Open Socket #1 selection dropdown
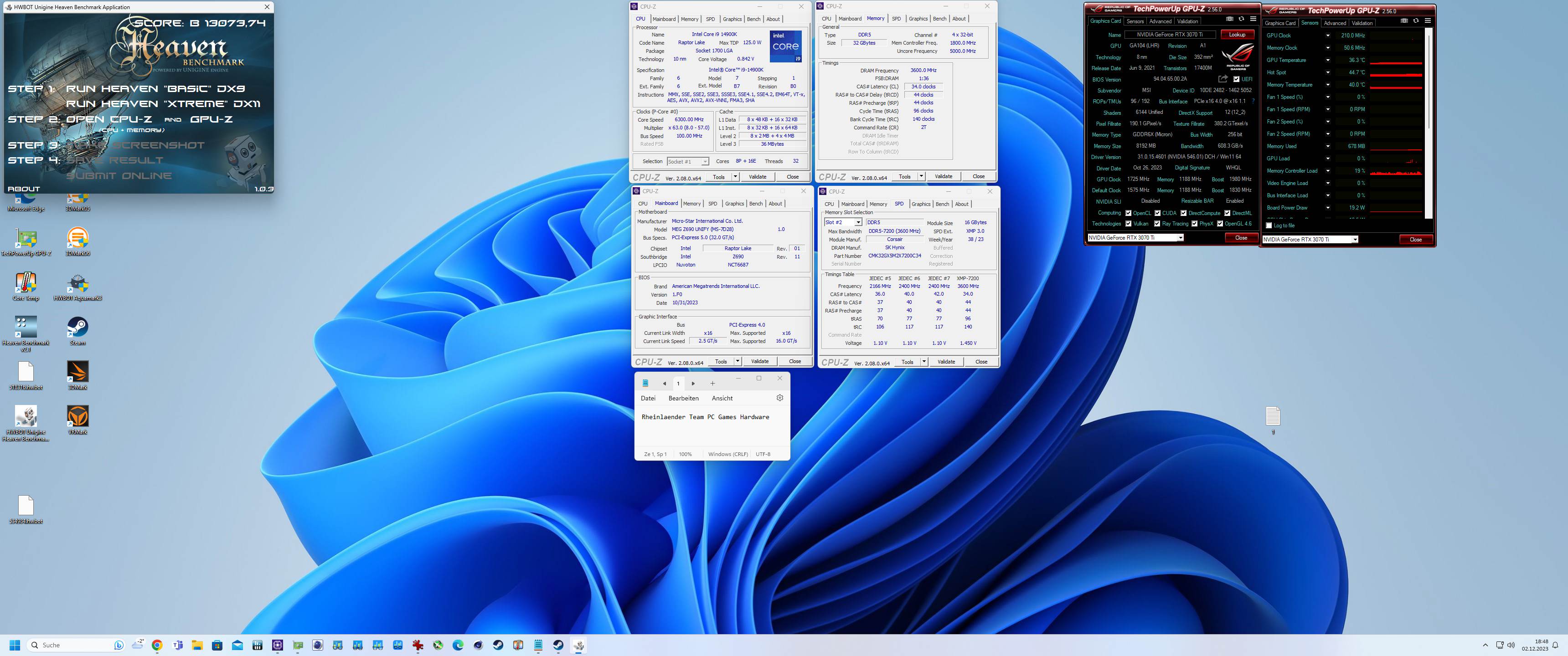The image size is (1568, 656). point(688,161)
